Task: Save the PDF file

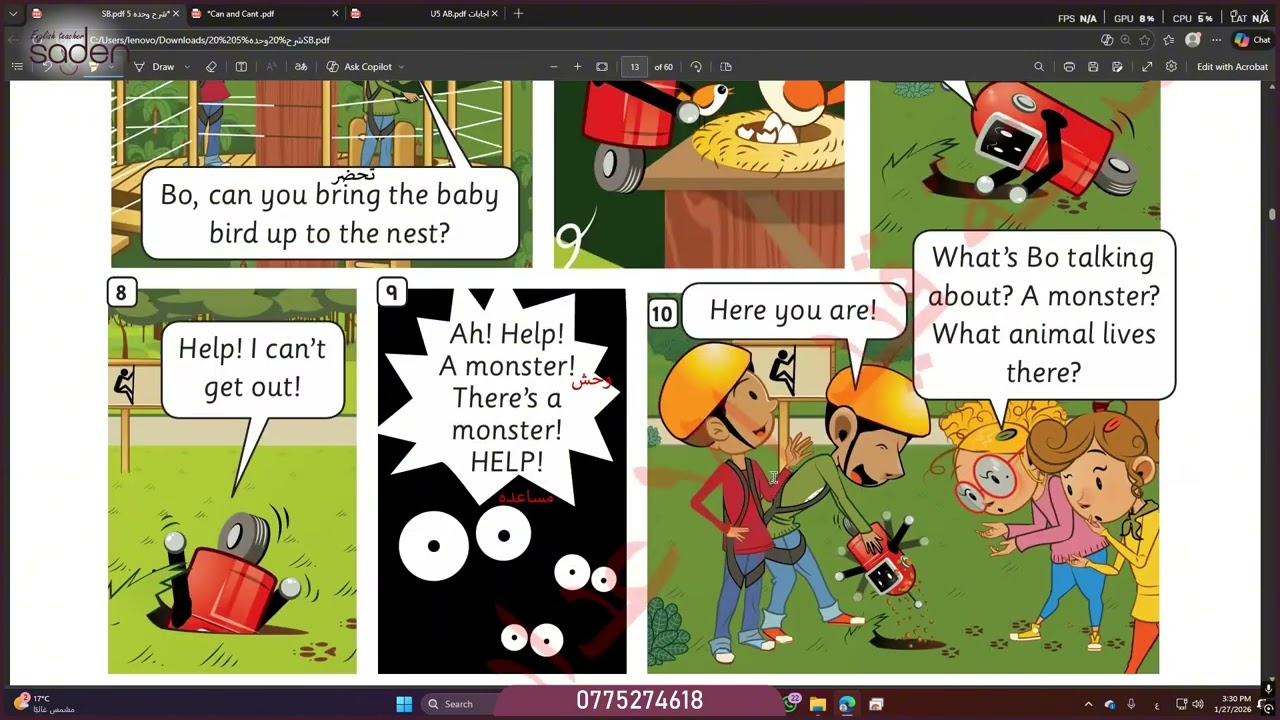Action: (x=1093, y=67)
